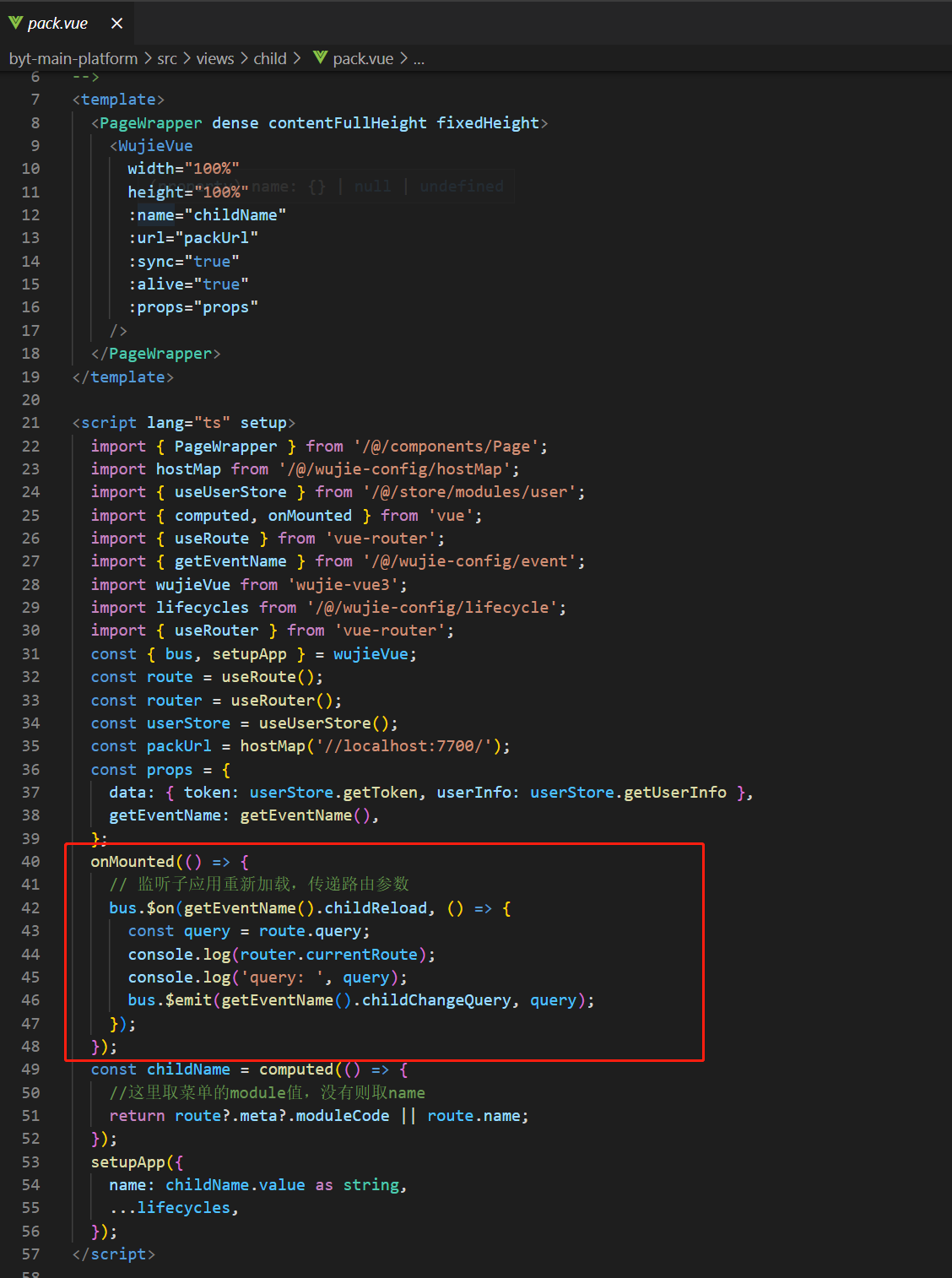Click the byt-main-platform breadcrumb entry
The width and height of the screenshot is (952, 1278).
tap(73, 57)
